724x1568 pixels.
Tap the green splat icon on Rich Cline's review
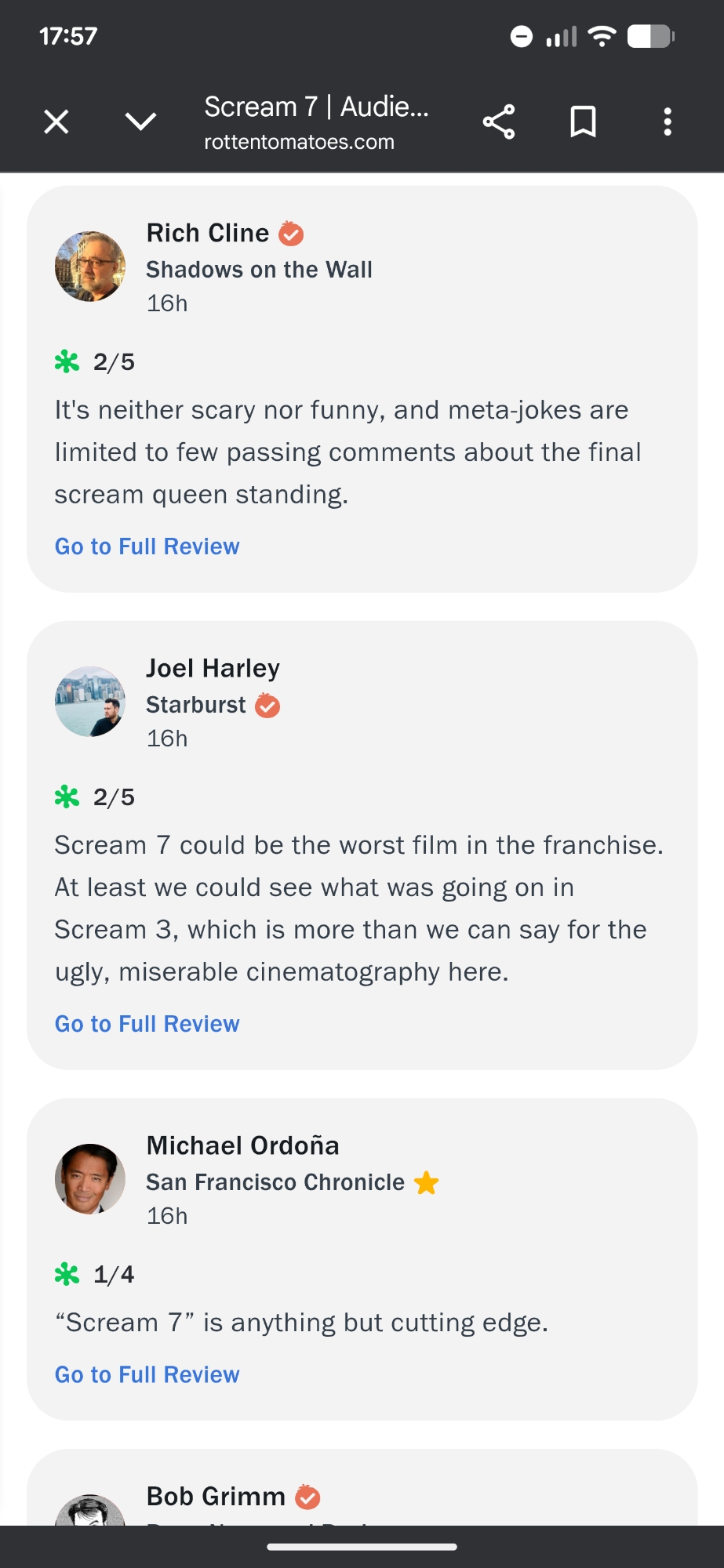[x=67, y=362]
